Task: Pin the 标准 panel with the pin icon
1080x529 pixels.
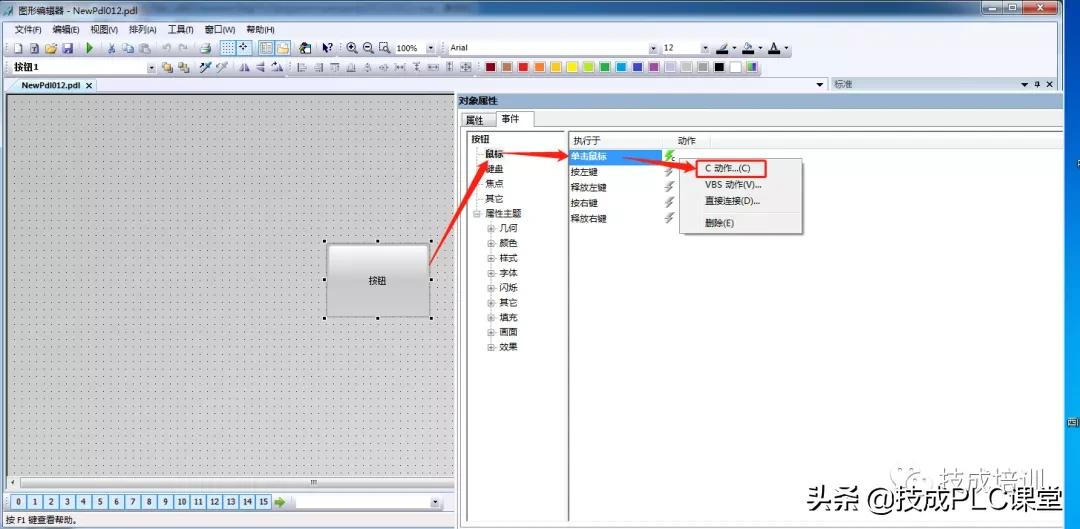Action: click(x=1037, y=84)
